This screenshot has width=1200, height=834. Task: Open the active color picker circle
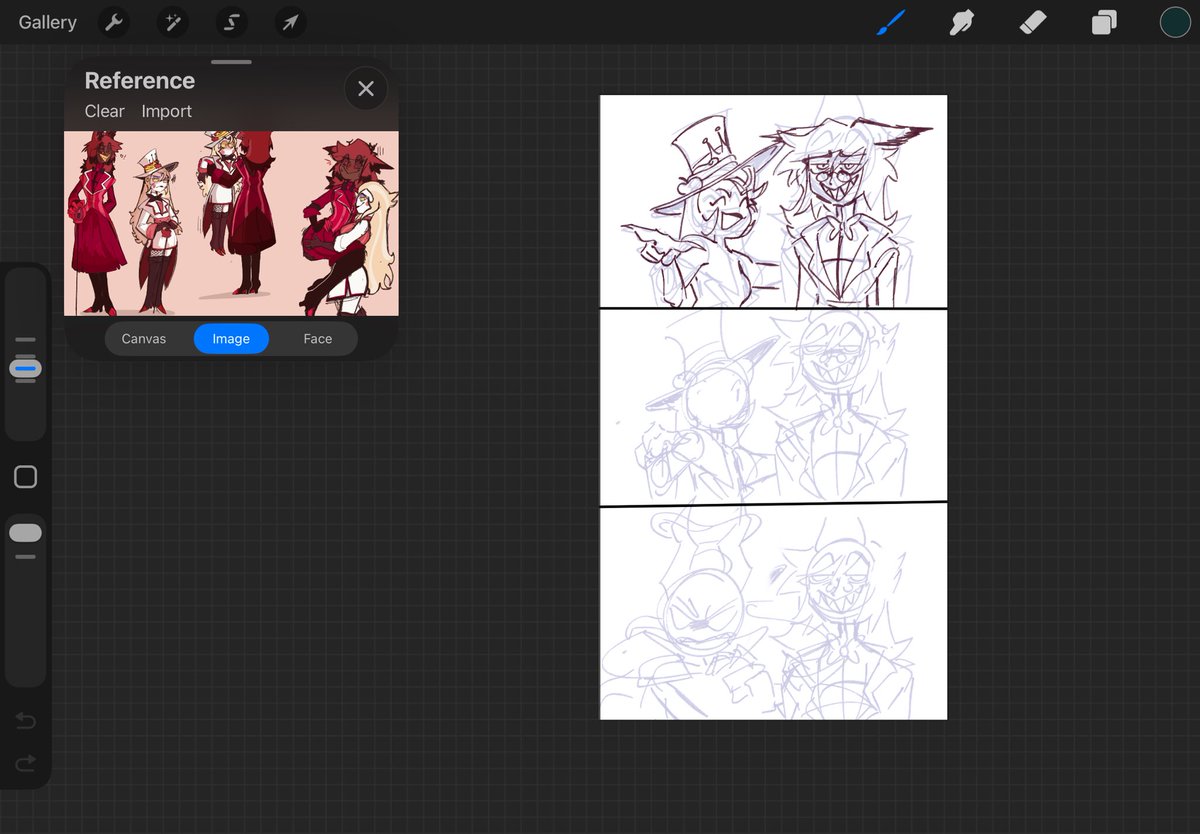pyautogui.click(x=1175, y=22)
